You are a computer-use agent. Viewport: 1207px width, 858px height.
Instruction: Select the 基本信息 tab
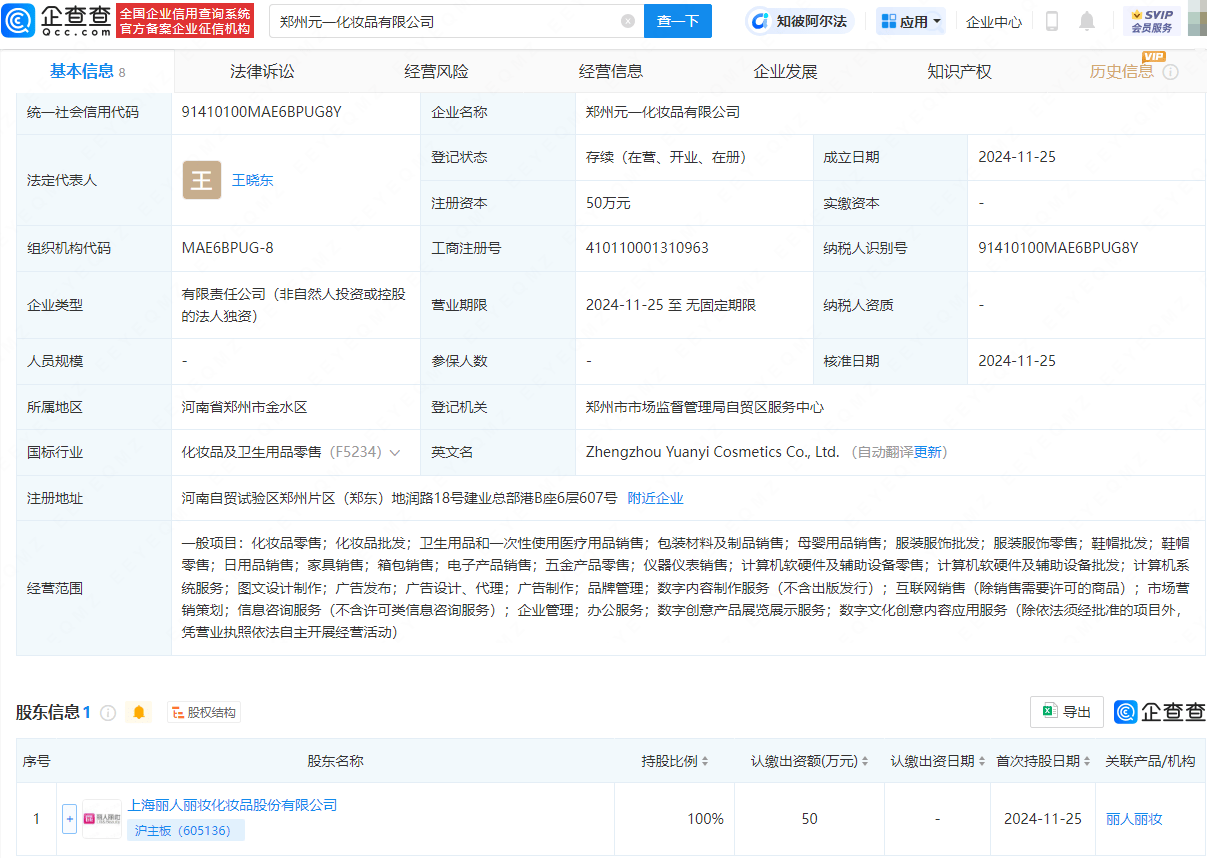pos(88,71)
